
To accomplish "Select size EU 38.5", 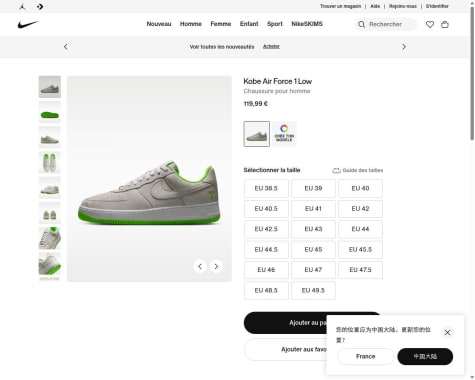I will point(266,188).
